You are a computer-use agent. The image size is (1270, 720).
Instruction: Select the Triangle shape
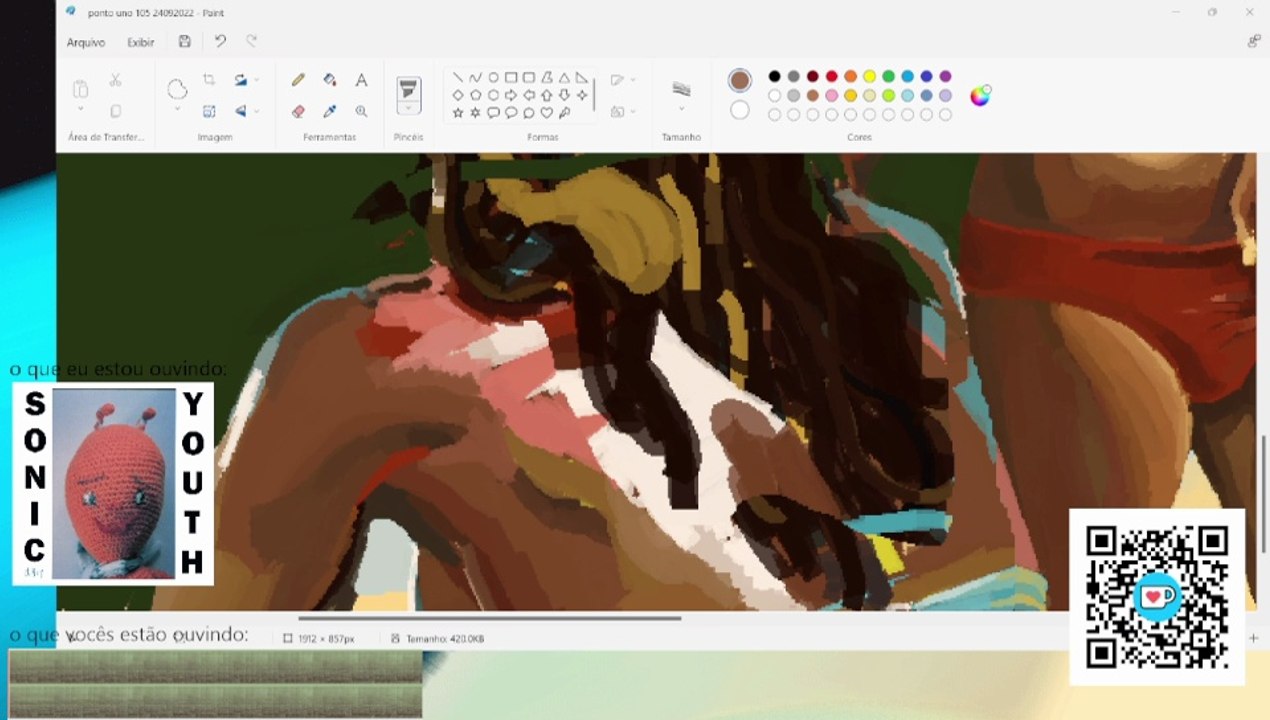click(564, 77)
